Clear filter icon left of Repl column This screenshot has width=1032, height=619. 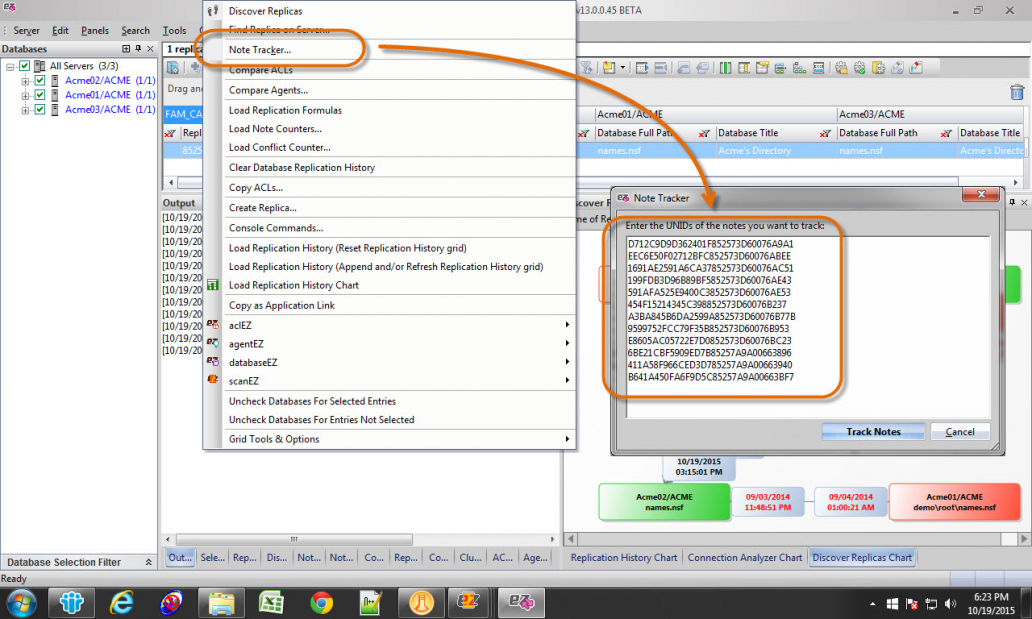coord(170,133)
